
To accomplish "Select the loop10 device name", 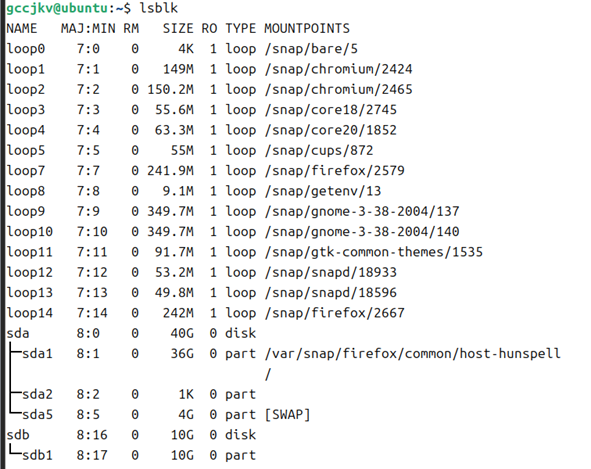I will 30,232.
